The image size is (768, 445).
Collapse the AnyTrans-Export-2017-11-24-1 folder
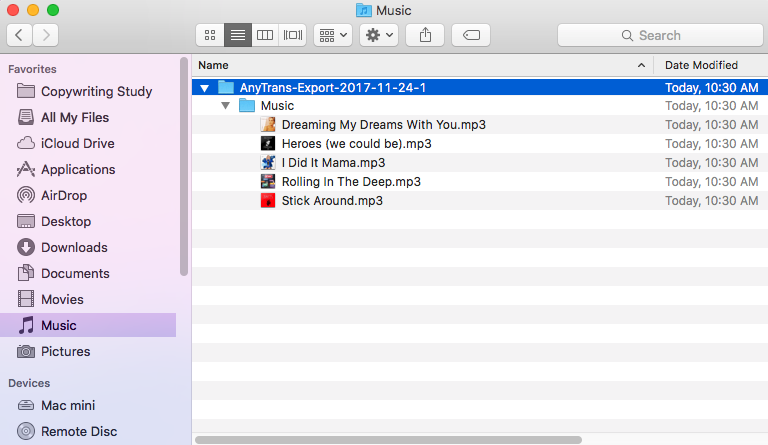(205, 88)
